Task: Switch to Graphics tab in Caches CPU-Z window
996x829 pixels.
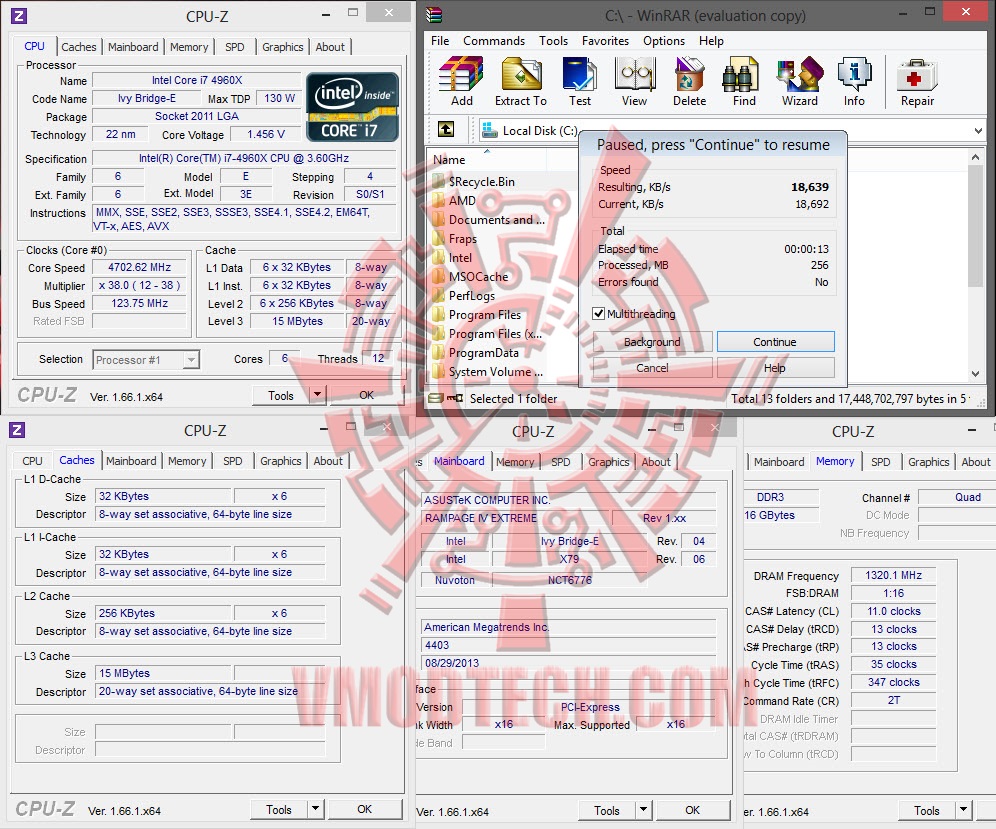Action: tap(280, 461)
